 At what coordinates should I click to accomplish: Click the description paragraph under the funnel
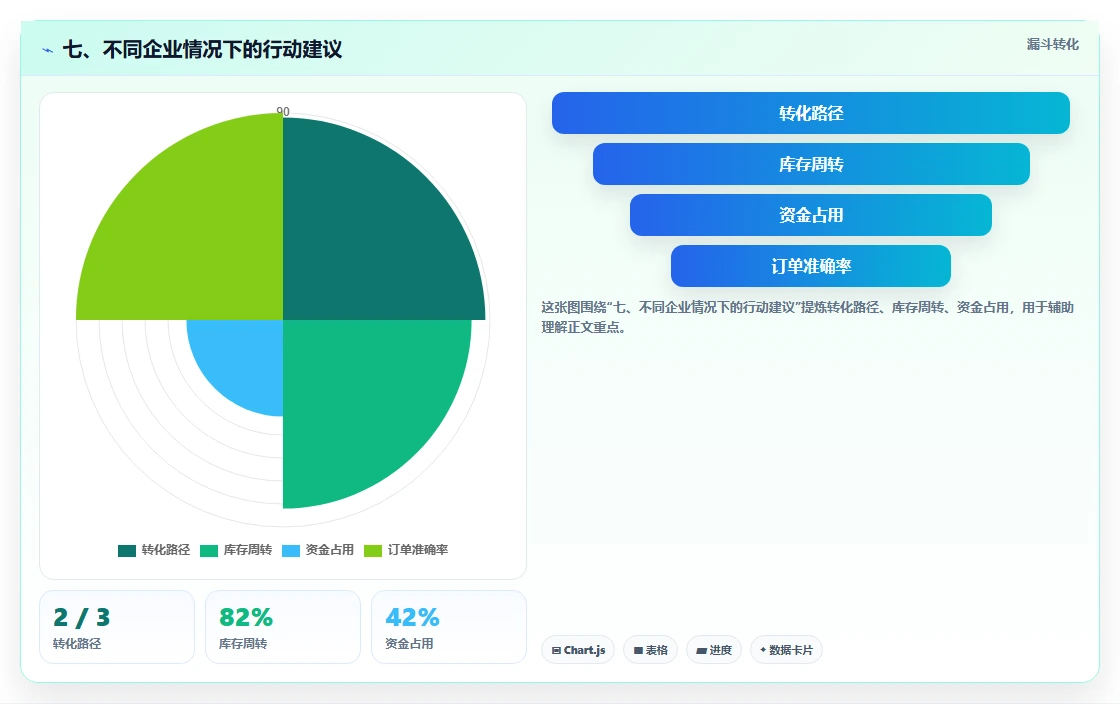pos(807,317)
